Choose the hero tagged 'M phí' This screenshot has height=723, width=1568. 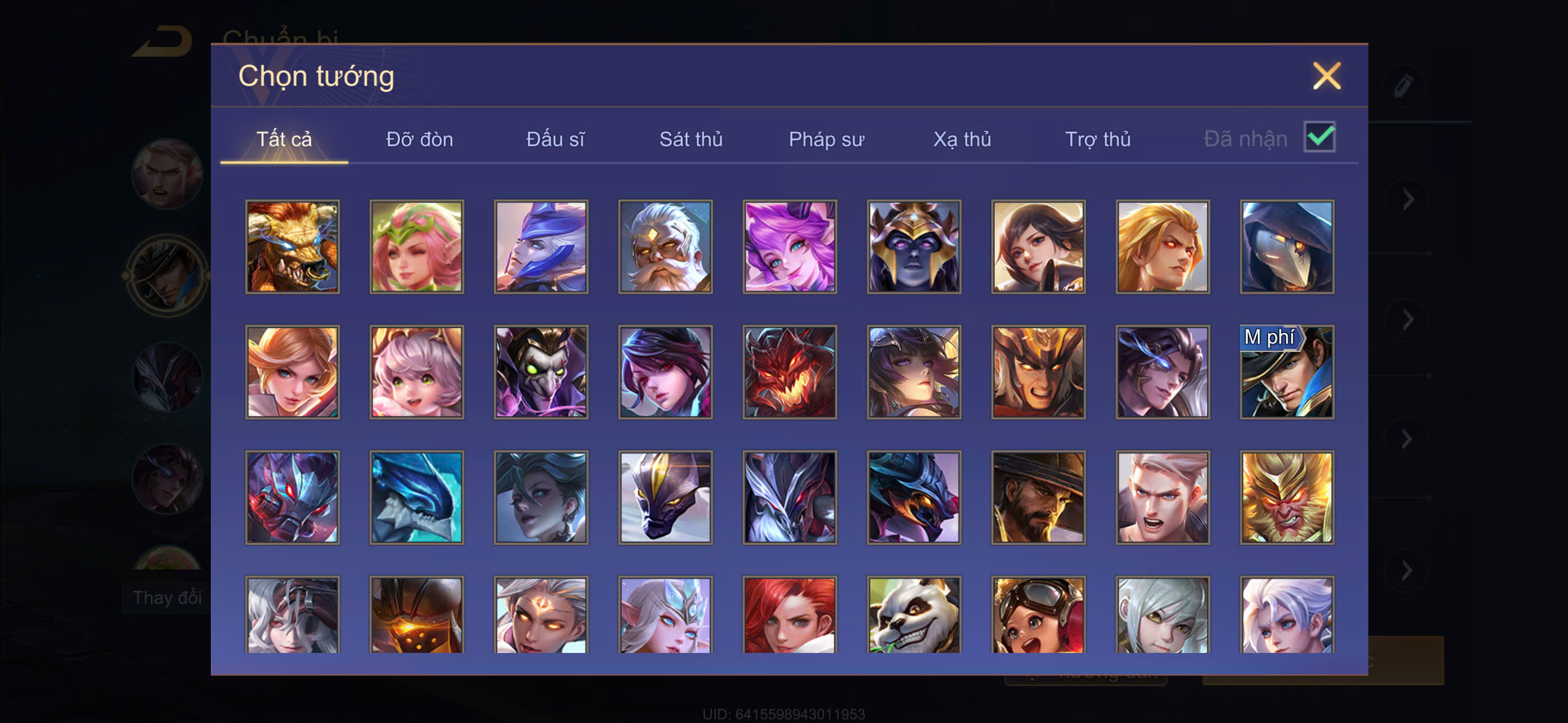pos(1286,372)
